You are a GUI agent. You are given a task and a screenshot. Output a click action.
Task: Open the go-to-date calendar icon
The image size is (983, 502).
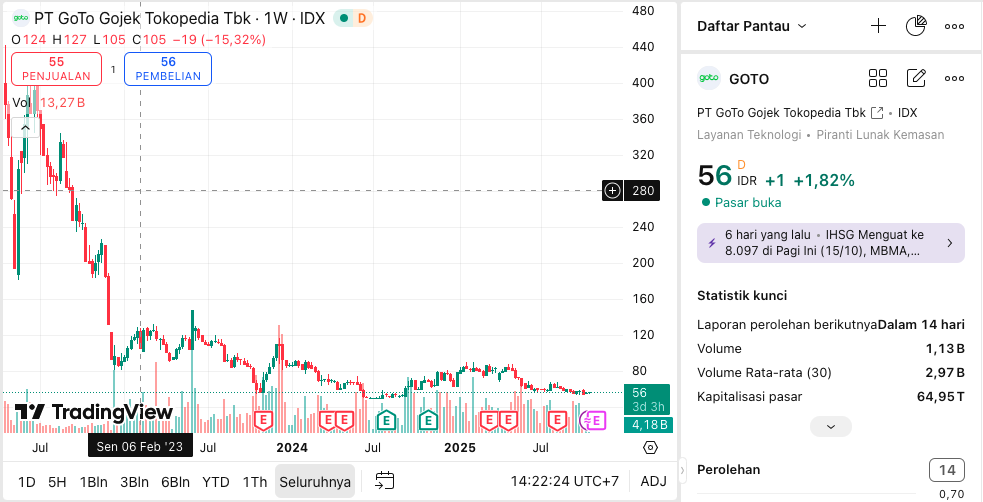click(384, 481)
